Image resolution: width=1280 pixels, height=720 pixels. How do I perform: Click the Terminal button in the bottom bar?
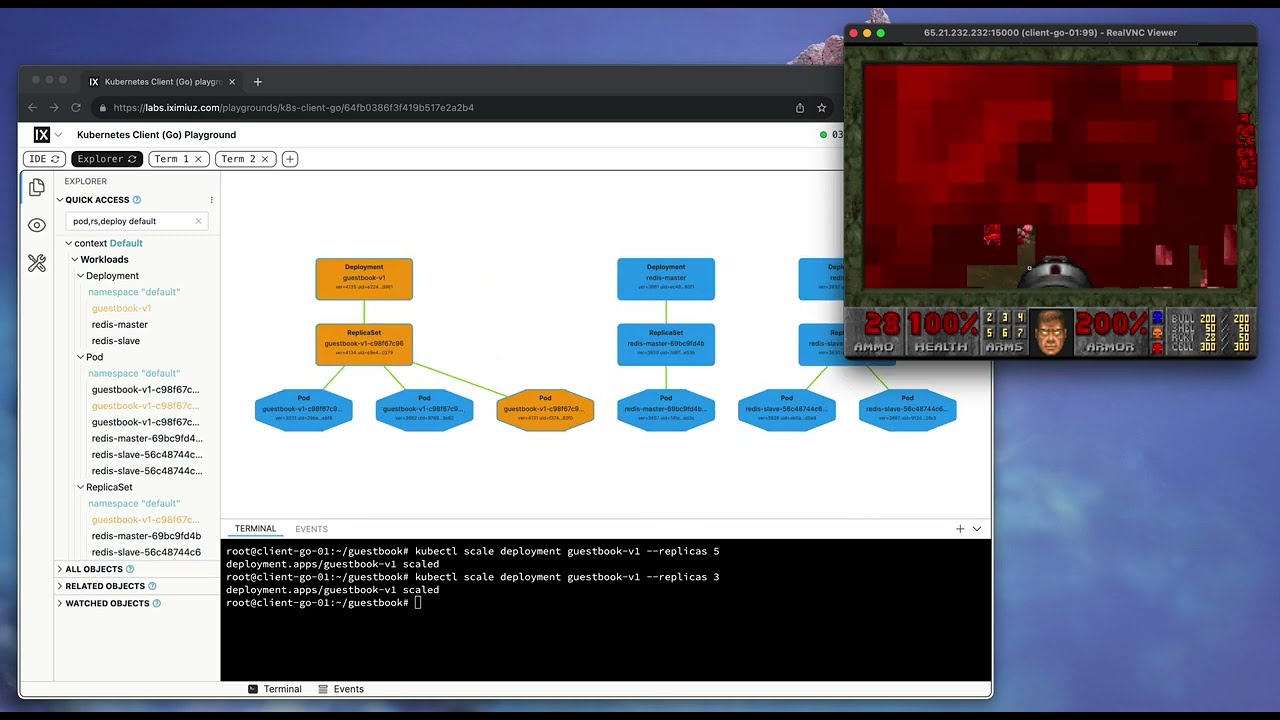point(275,689)
